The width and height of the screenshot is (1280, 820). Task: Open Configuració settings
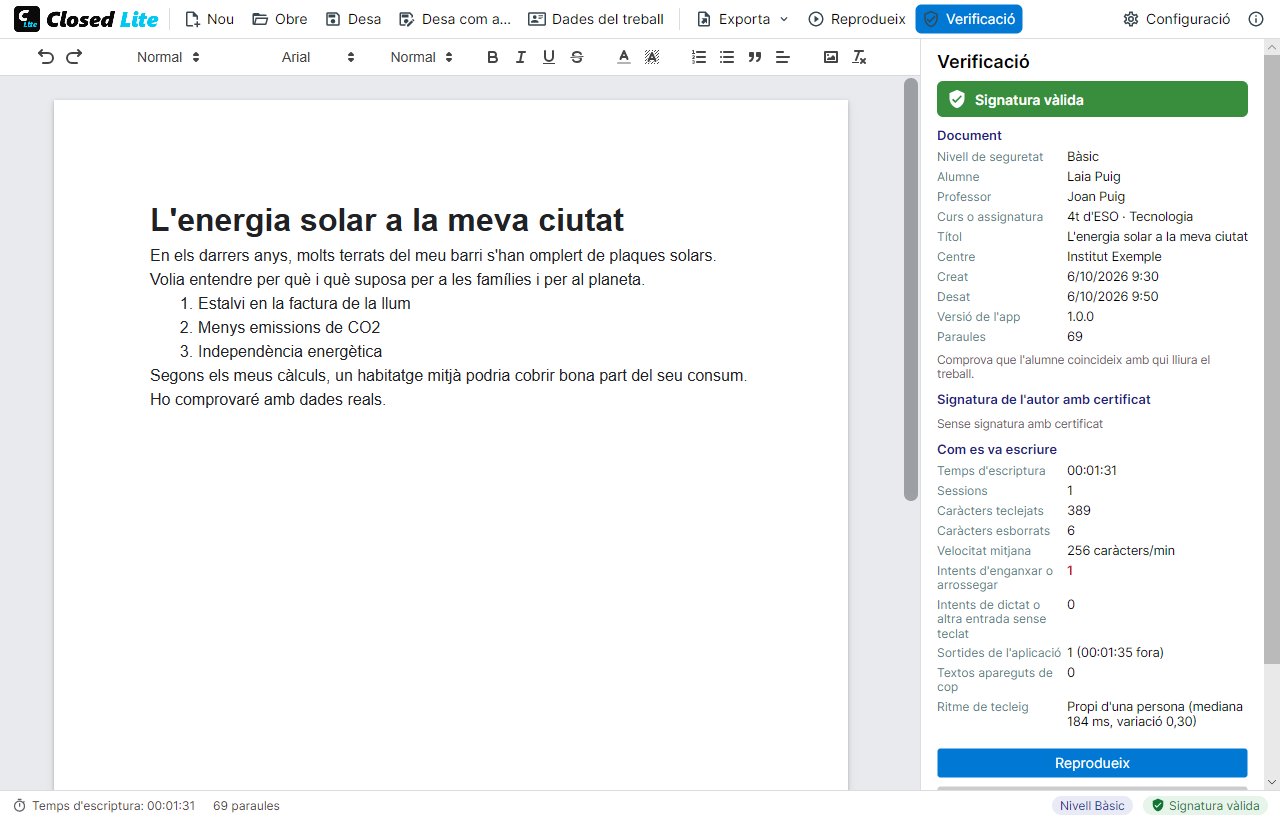click(x=1177, y=19)
